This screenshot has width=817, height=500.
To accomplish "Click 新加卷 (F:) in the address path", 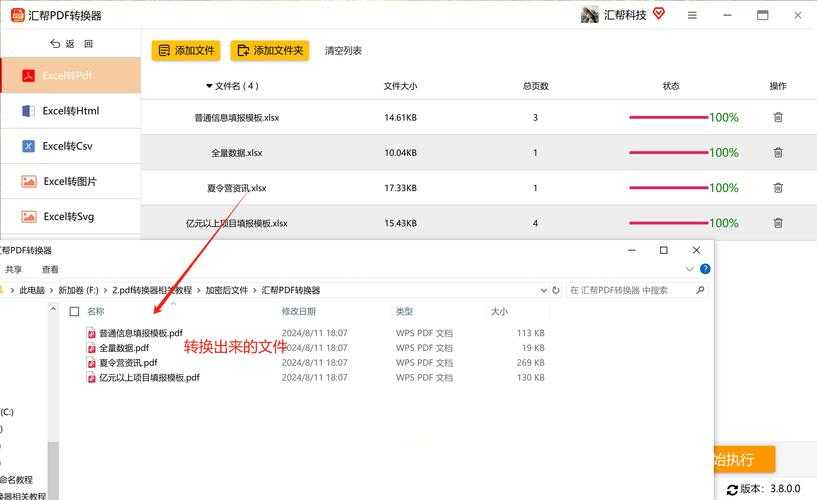I will [78, 290].
